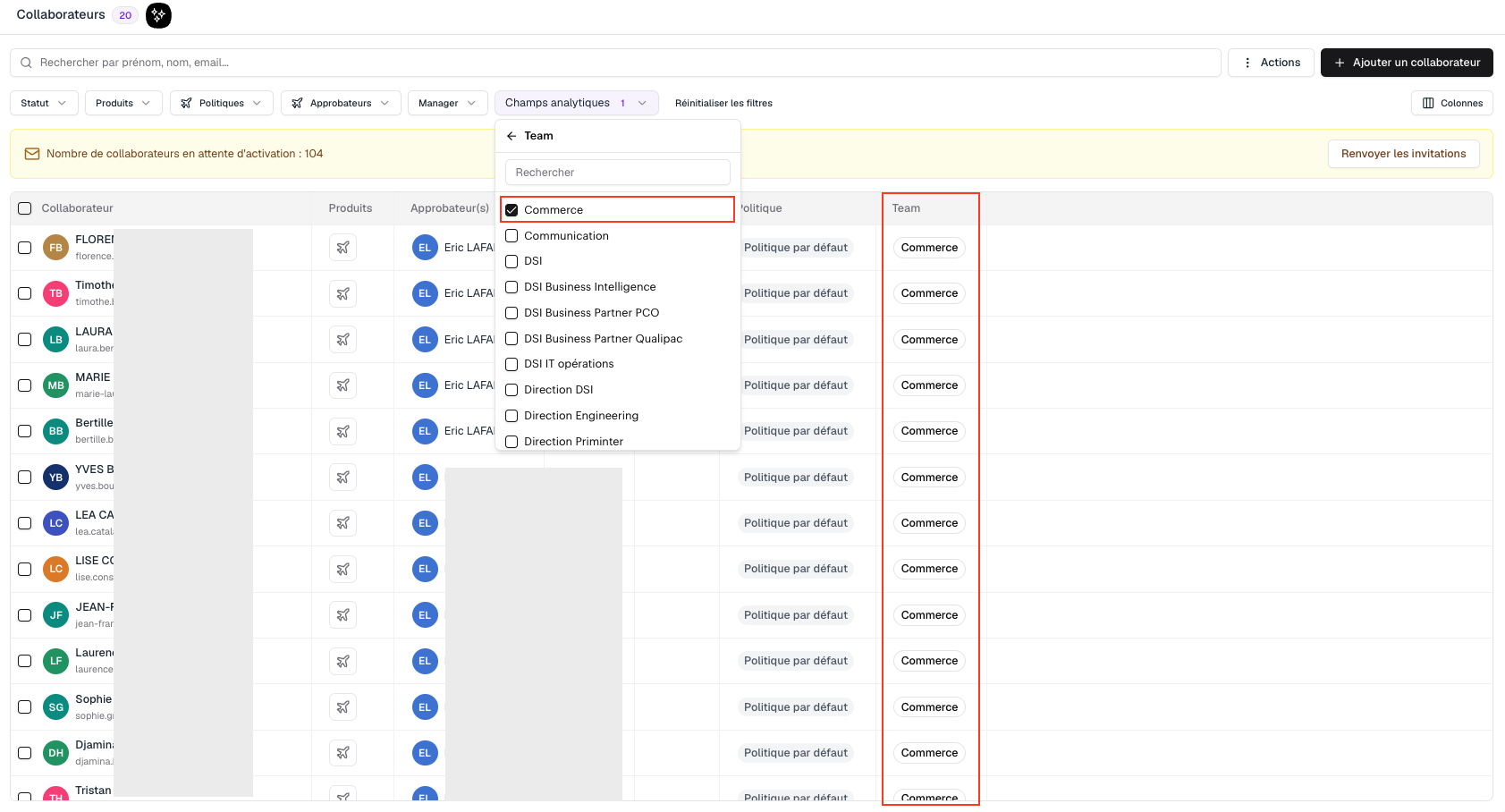The height and width of the screenshot is (812, 1505).
Task: Click the Team column header
Action: pos(906,208)
